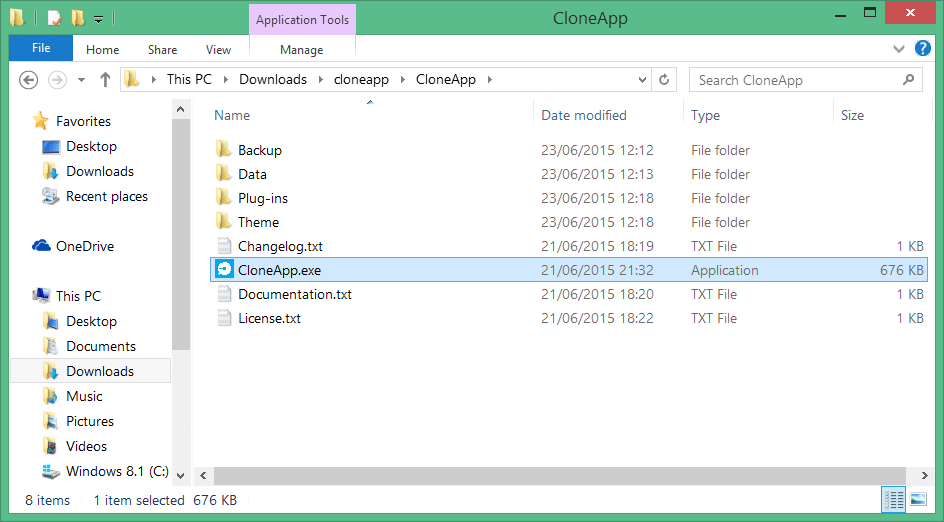This screenshot has height=522, width=944.
Task: Select the This PC tree node
Action: pyautogui.click(x=78, y=296)
